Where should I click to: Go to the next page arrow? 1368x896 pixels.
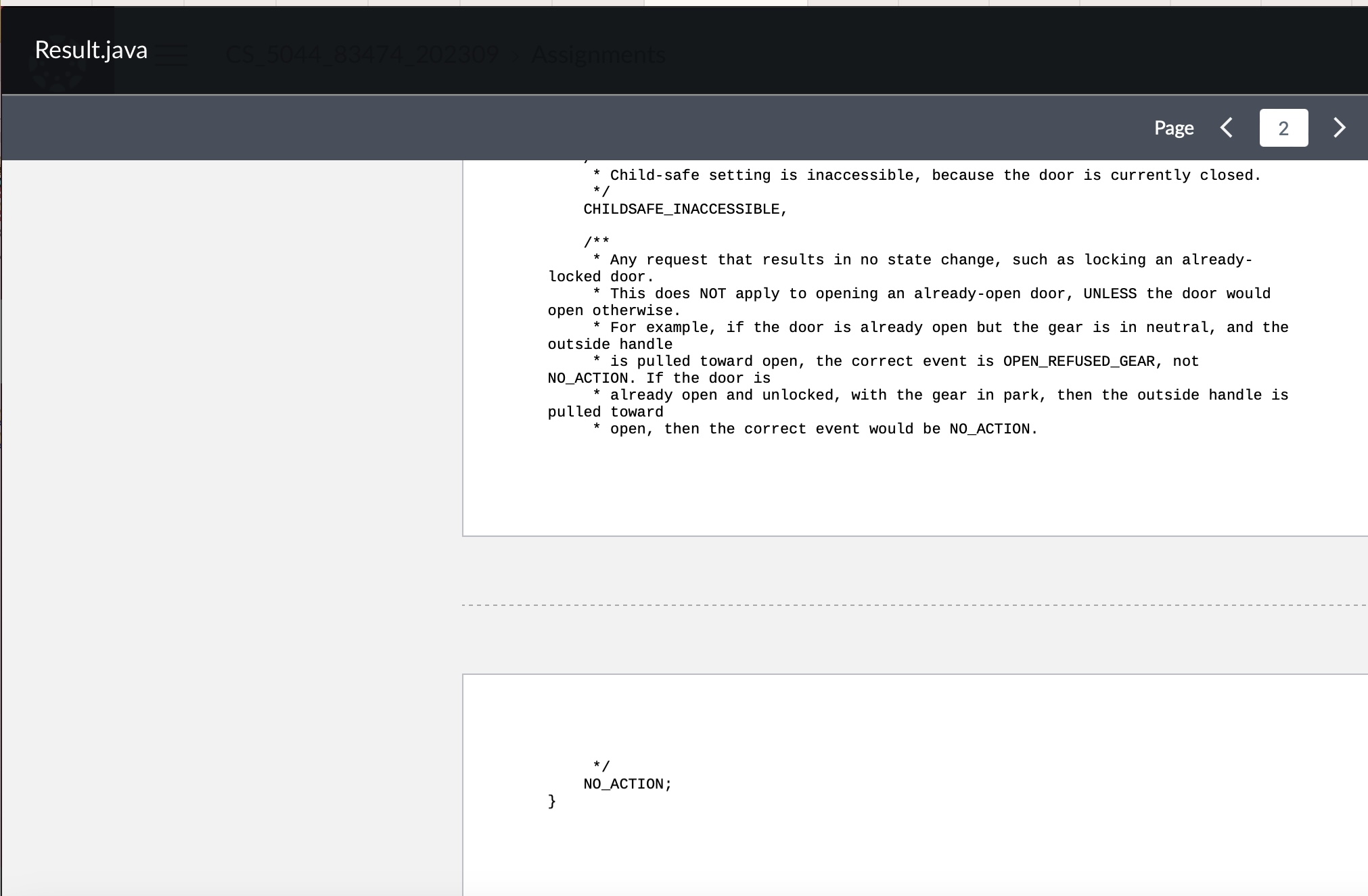click(1339, 128)
